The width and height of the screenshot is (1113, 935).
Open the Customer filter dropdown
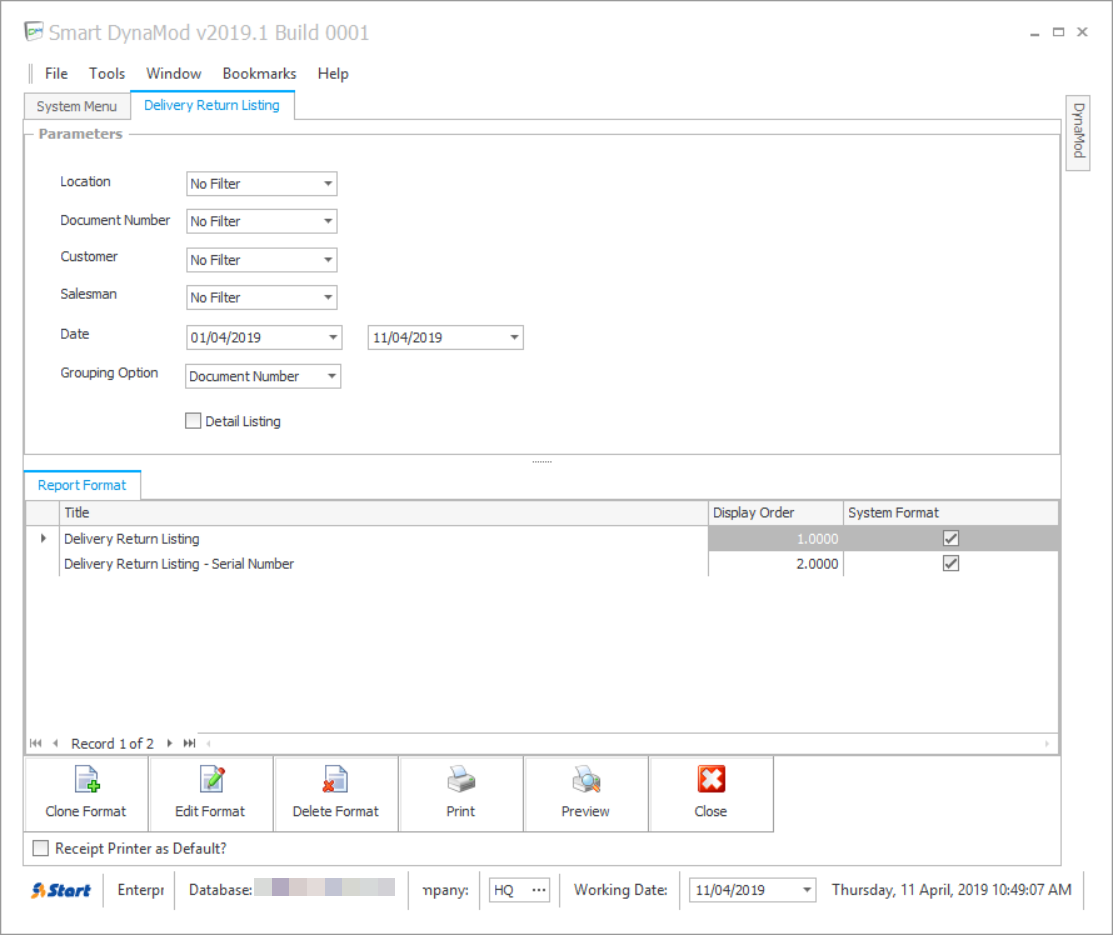tap(328, 260)
